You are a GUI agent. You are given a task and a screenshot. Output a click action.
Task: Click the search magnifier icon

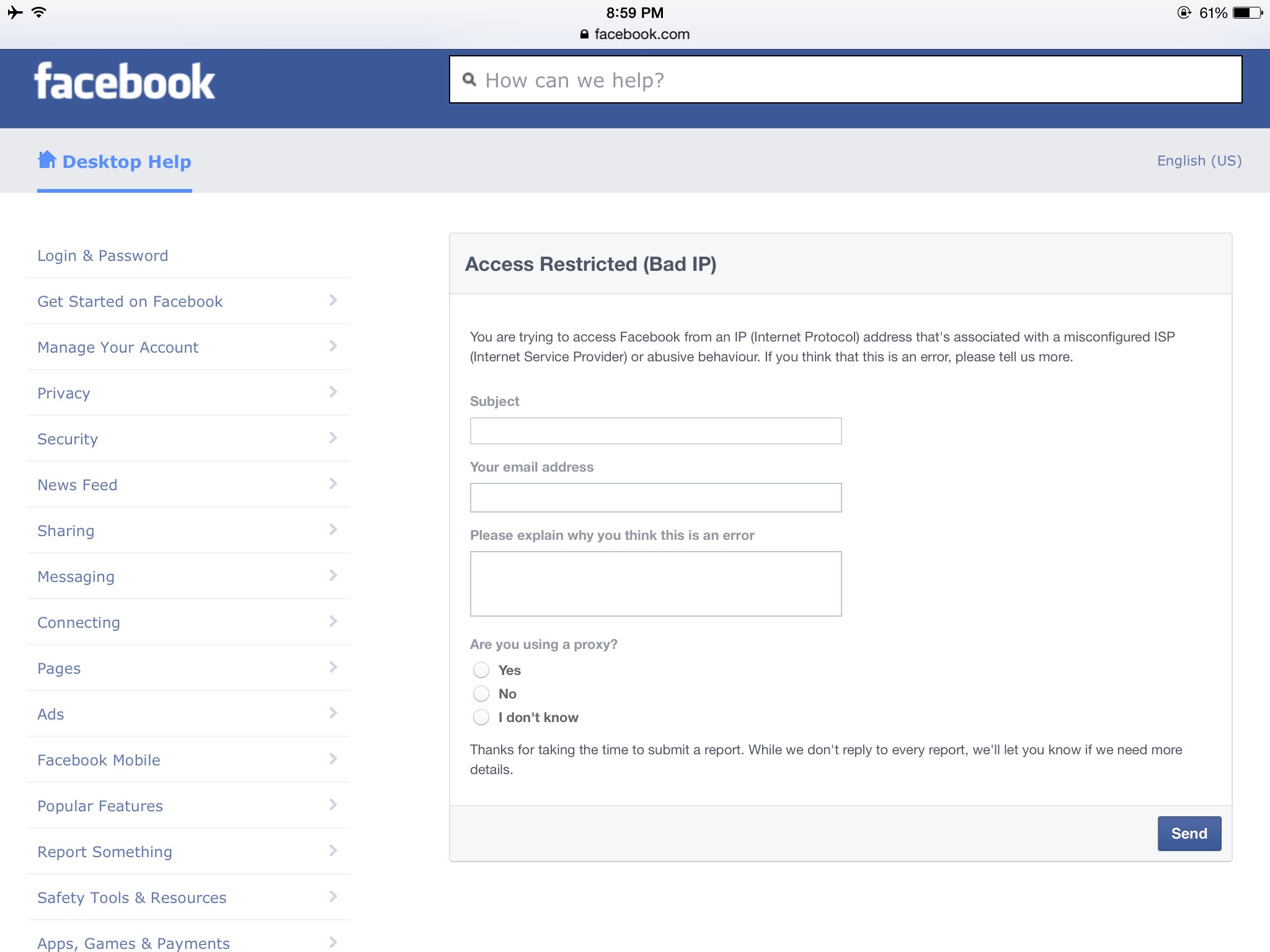tap(469, 80)
